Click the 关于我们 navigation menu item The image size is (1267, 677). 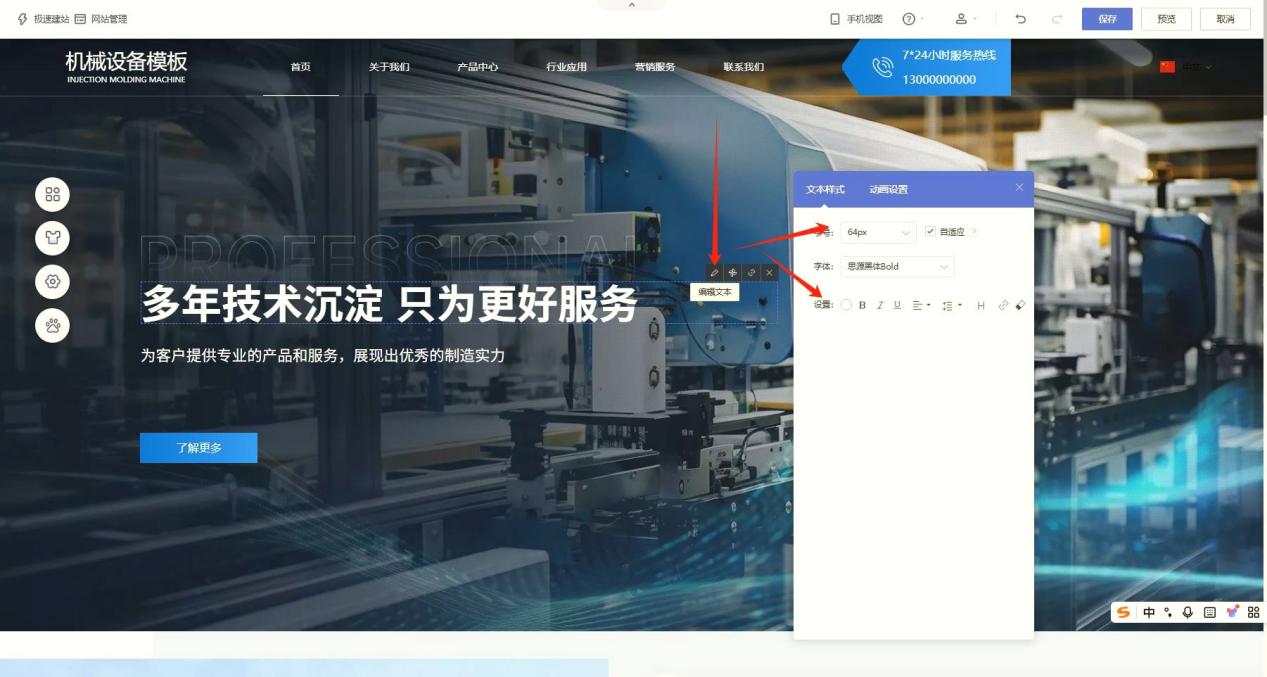tap(389, 67)
